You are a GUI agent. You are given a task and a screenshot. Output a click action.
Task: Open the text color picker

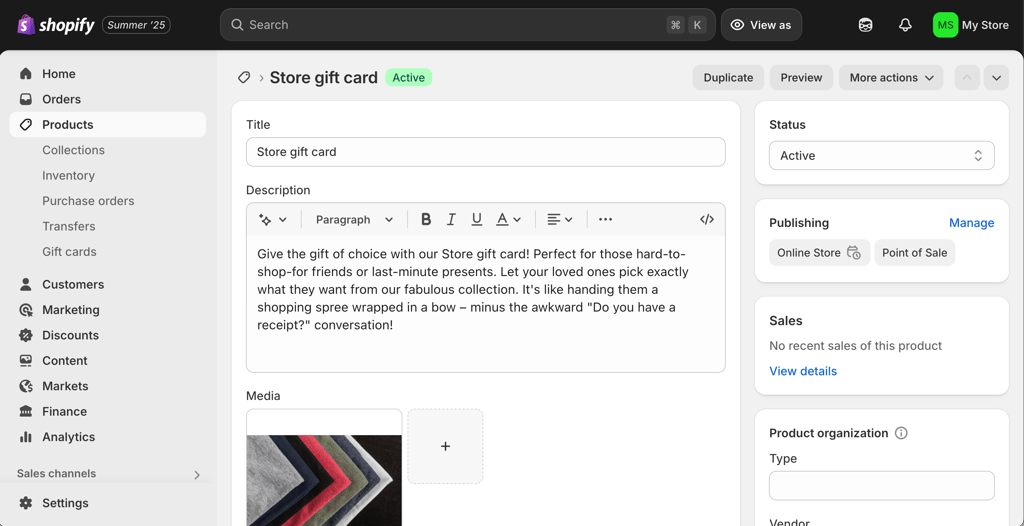(508, 220)
